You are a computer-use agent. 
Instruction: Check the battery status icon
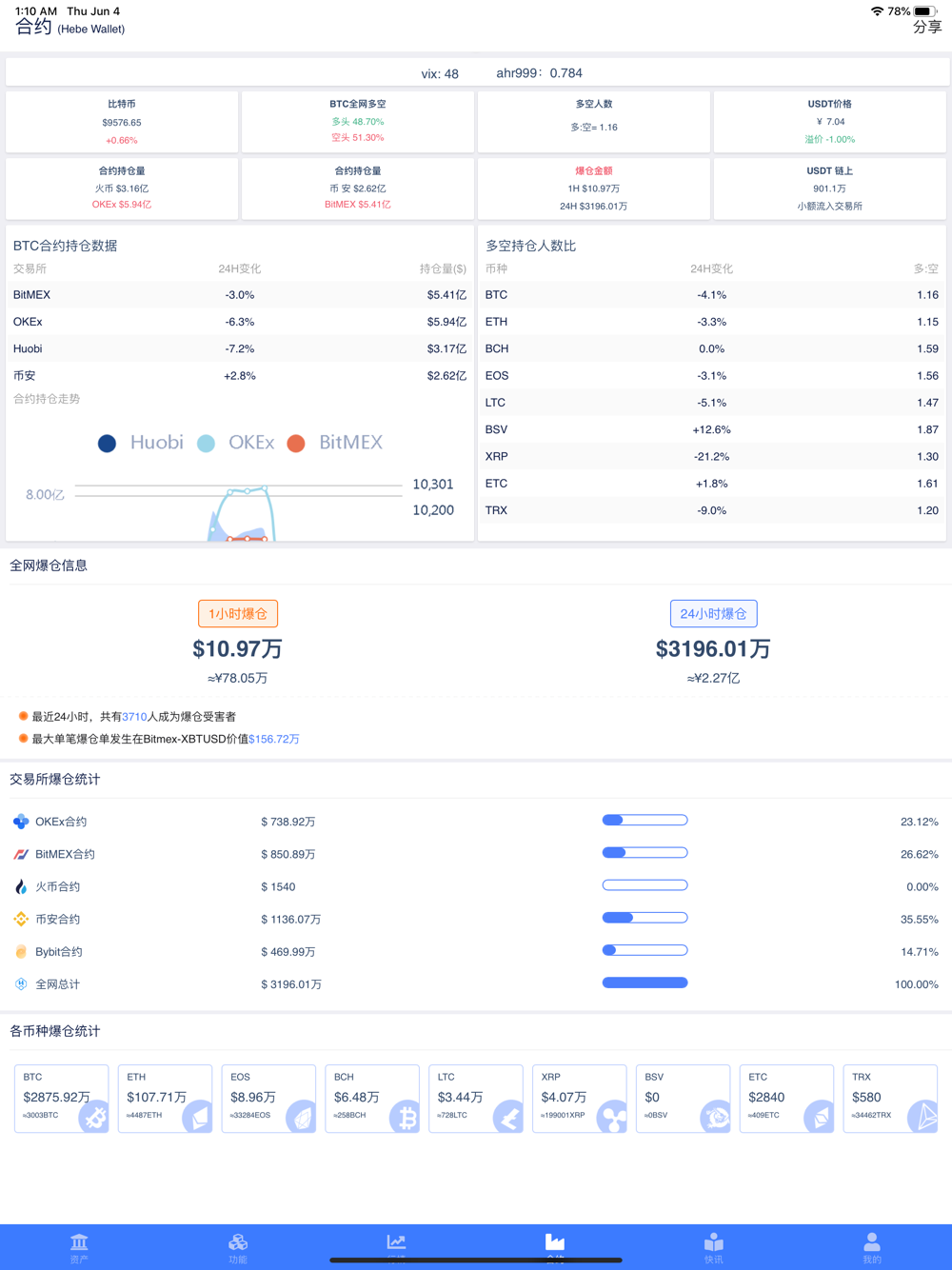point(925,11)
